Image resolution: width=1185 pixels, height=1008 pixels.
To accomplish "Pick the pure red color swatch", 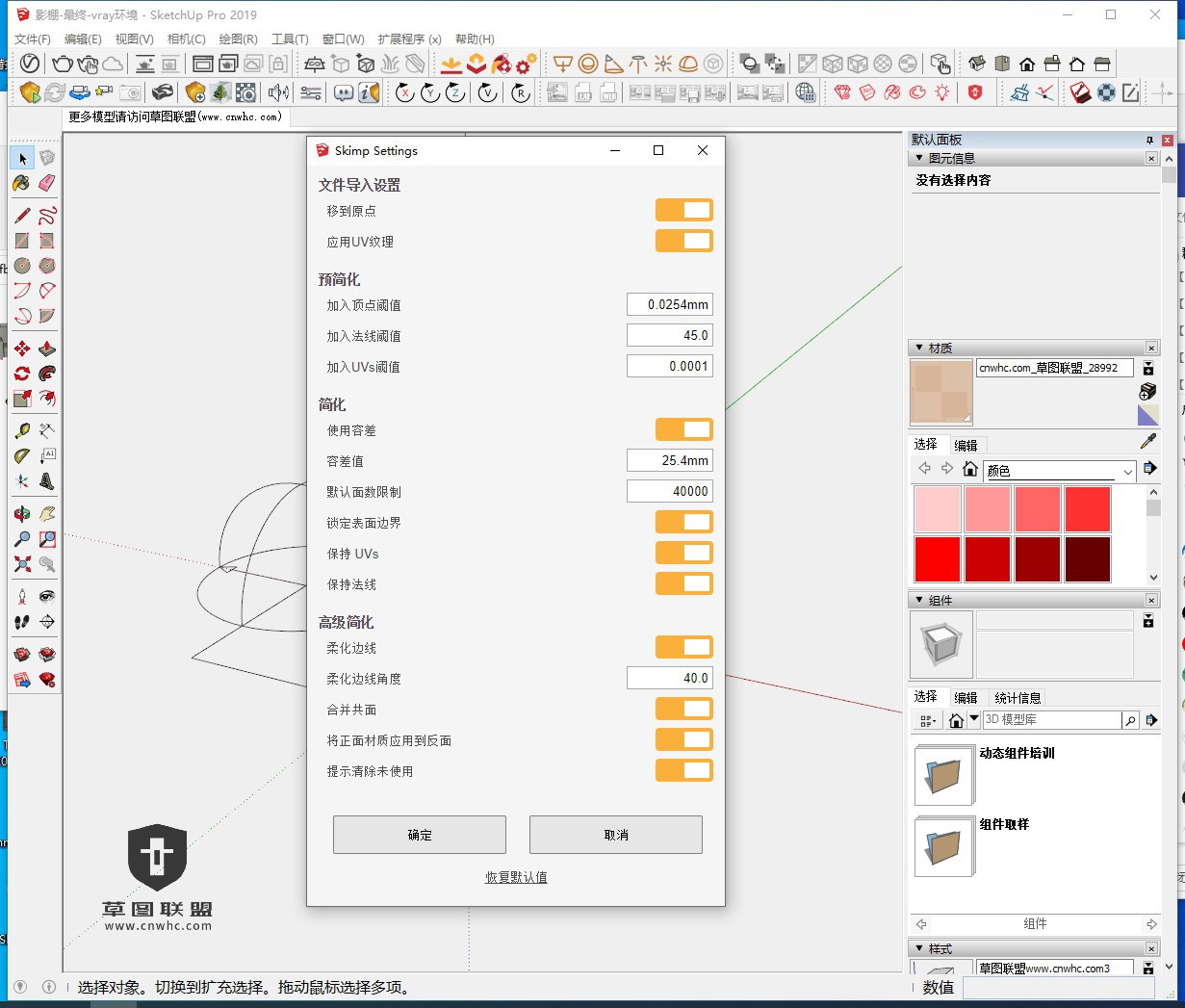I will click(x=937, y=559).
